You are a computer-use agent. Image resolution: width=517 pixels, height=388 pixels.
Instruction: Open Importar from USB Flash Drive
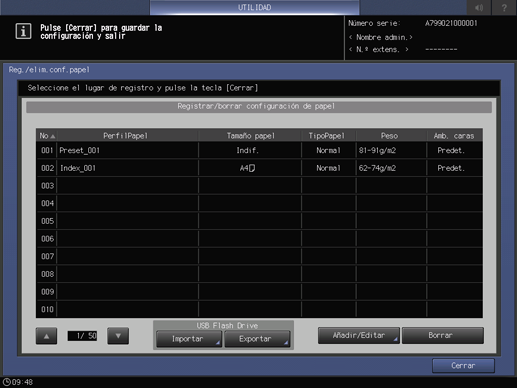(x=189, y=339)
